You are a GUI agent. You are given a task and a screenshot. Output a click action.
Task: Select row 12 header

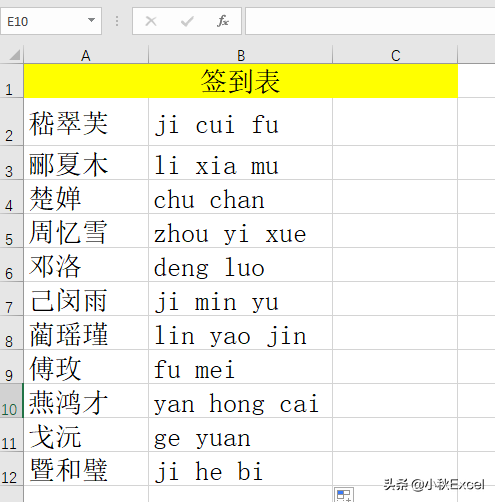click(x=12, y=469)
